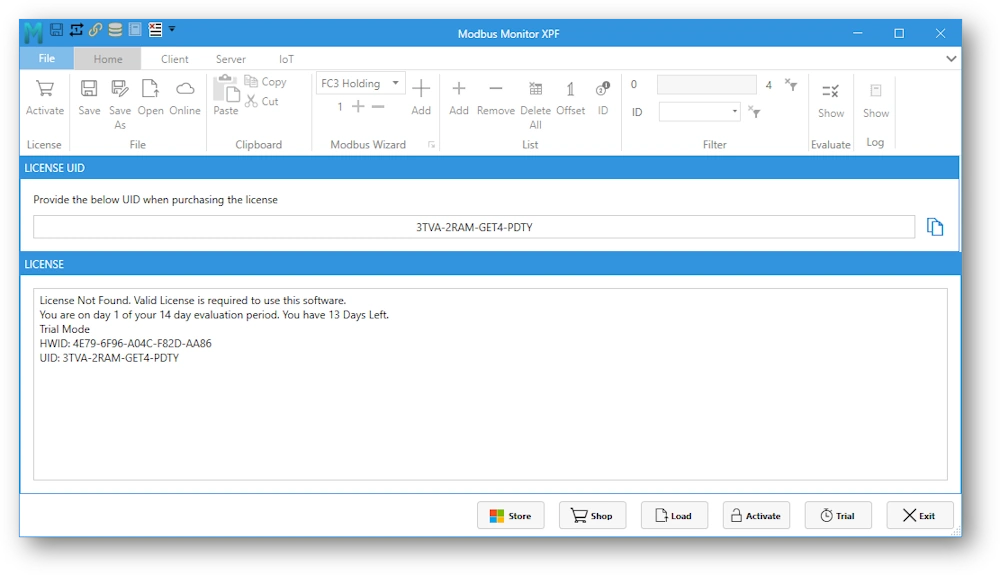Click the transfer arrows icon in title bar
The height and width of the screenshot is (575, 1000).
(77, 29)
